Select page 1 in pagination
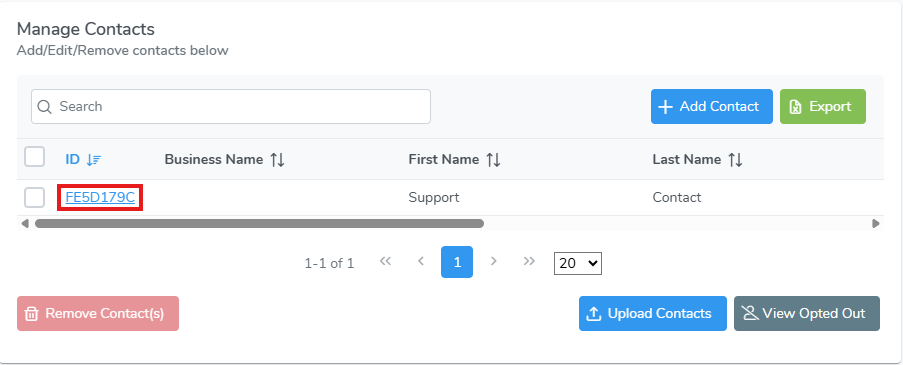This screenshot has height=365, width=903. pos(457,262)
